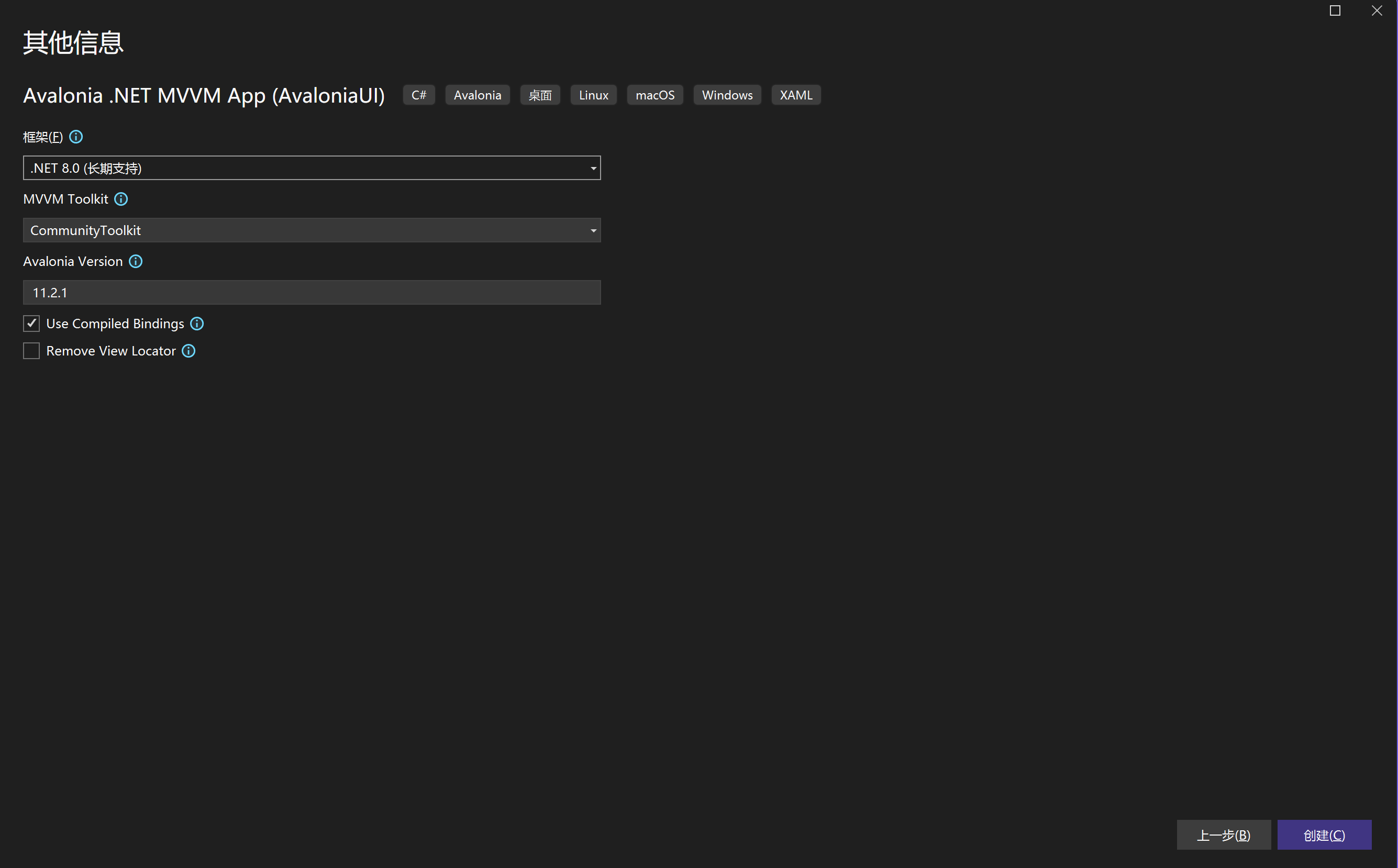Click the 创建(C) create button
This screenshot has height=868, width=1398.
pos(1324,834)
